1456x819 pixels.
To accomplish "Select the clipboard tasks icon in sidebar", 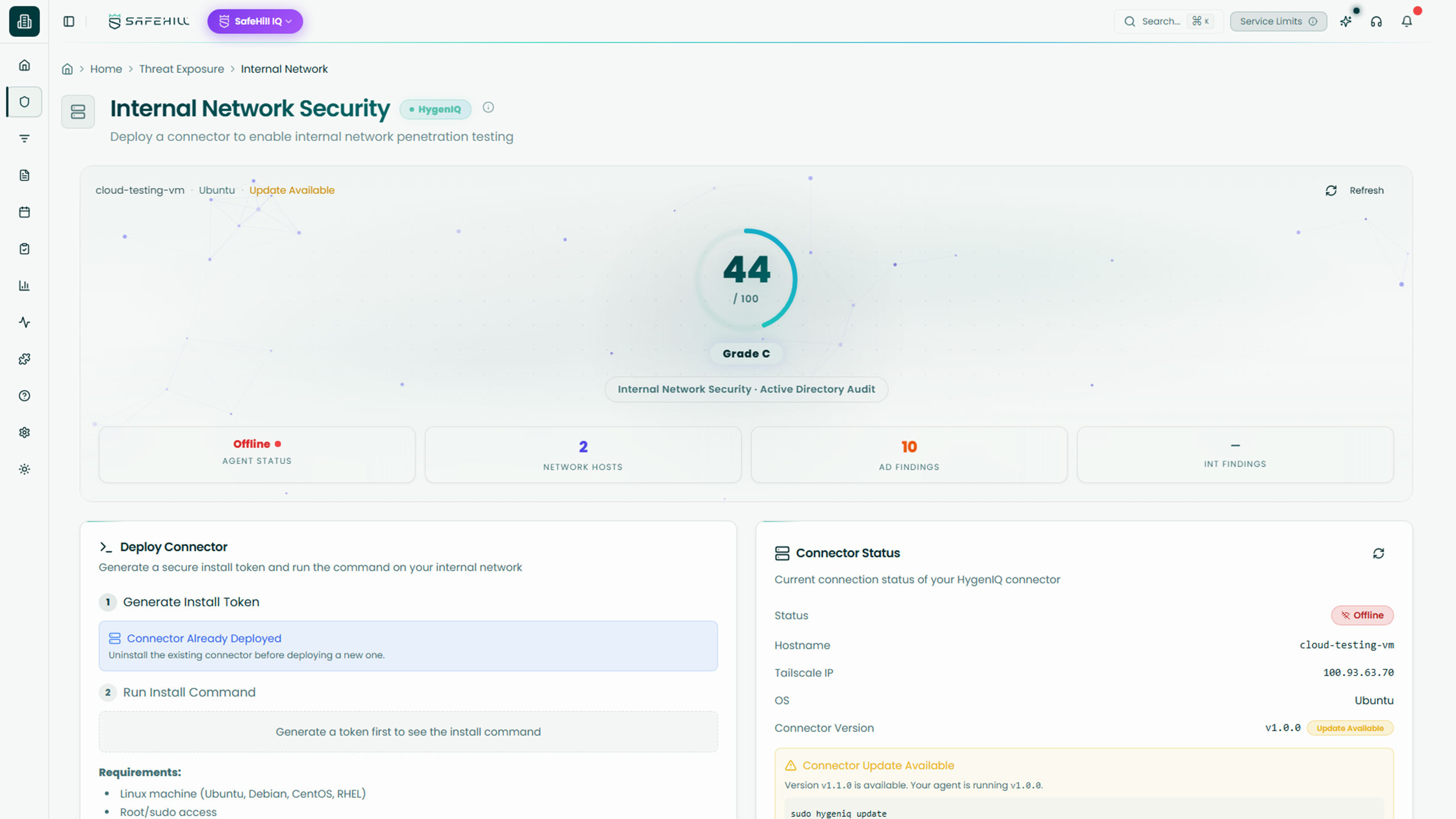I will [24, 249].
